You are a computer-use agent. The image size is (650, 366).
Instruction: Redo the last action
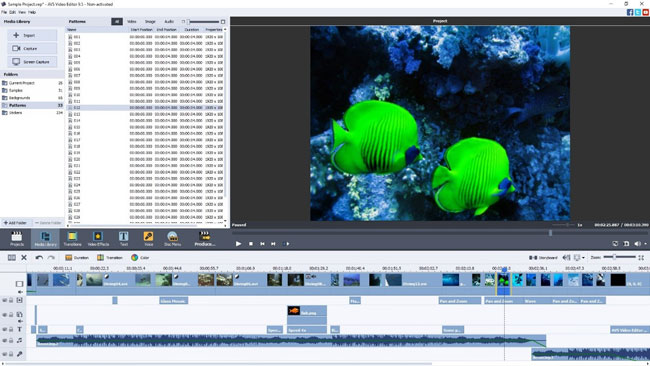click(x=51, y=257)
